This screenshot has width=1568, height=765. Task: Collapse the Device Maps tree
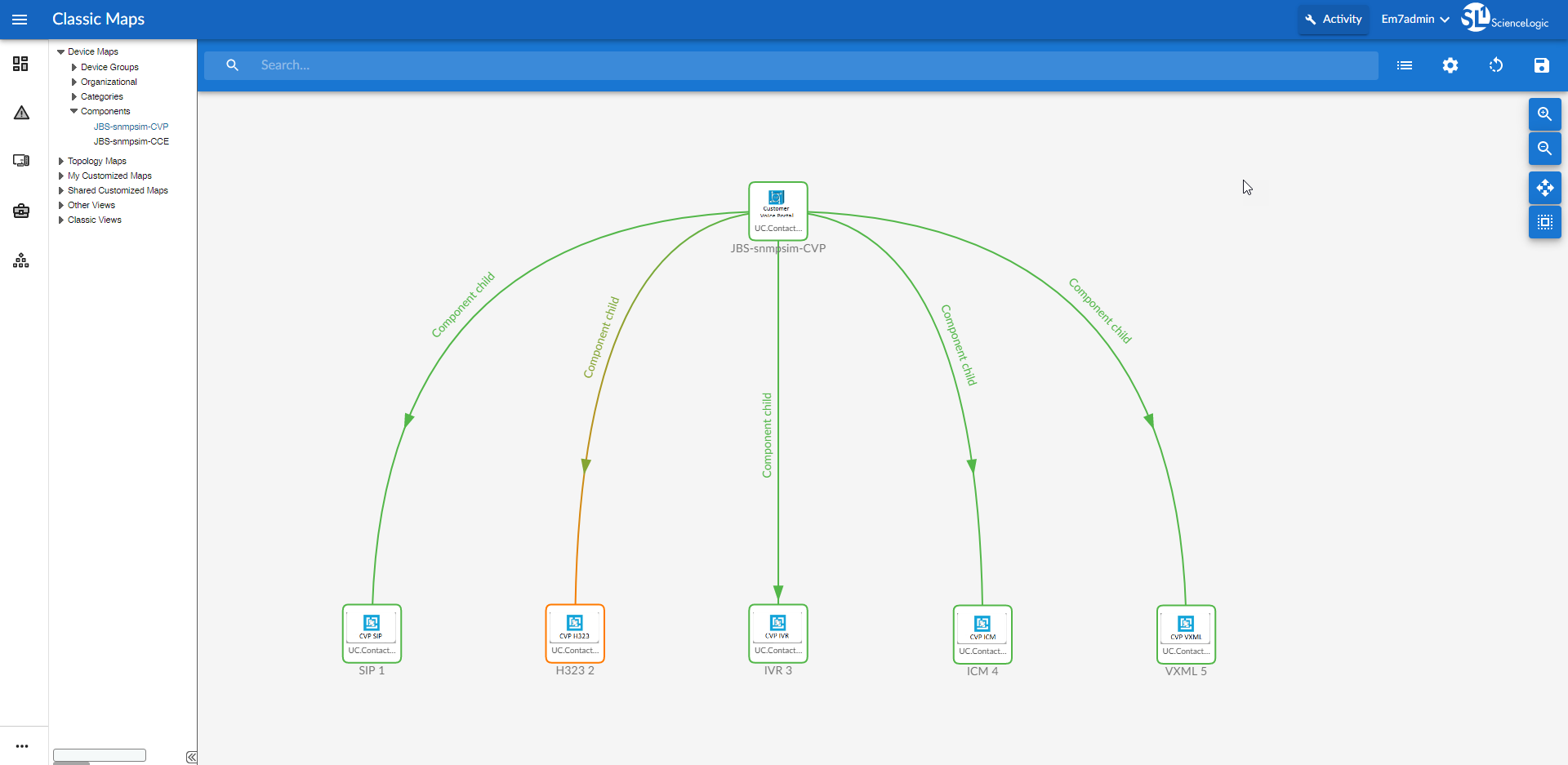click(60, 51)
